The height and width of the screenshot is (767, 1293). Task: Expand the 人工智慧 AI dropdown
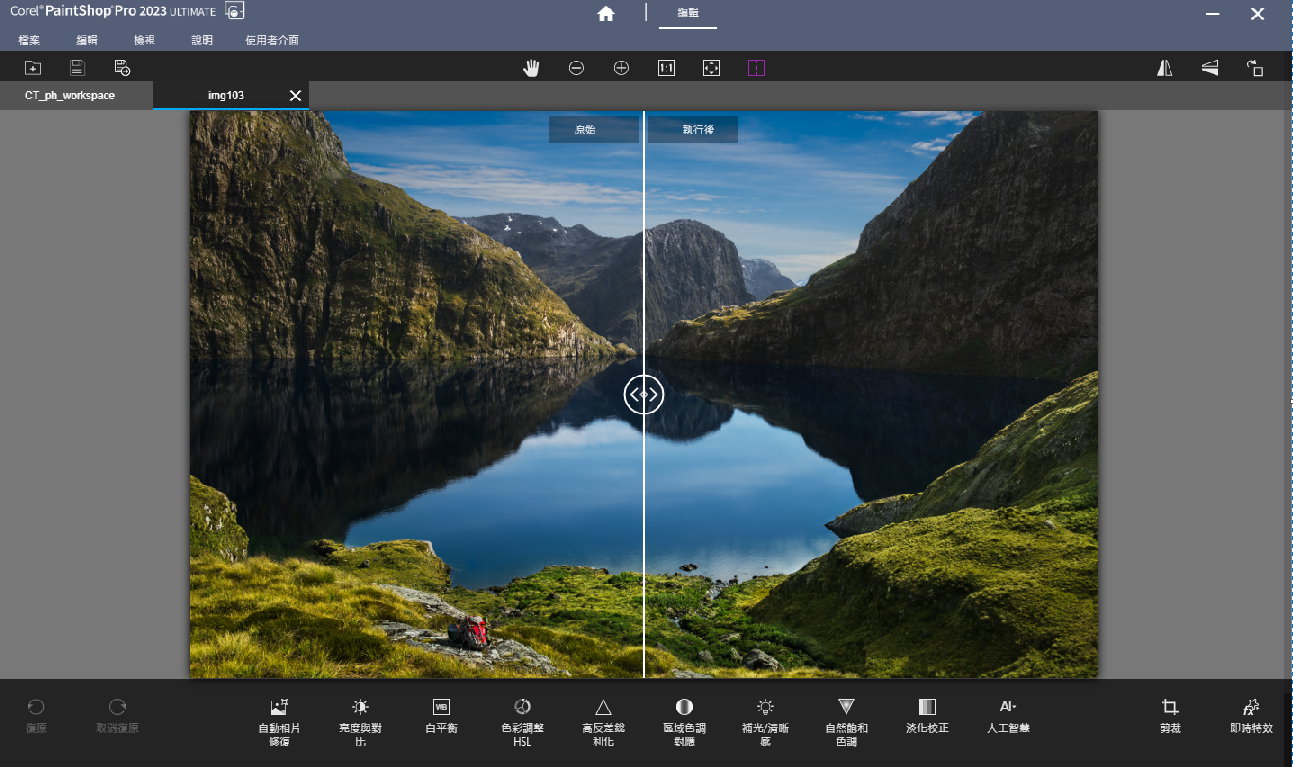pyautogui.click(x=1008, y=716)
